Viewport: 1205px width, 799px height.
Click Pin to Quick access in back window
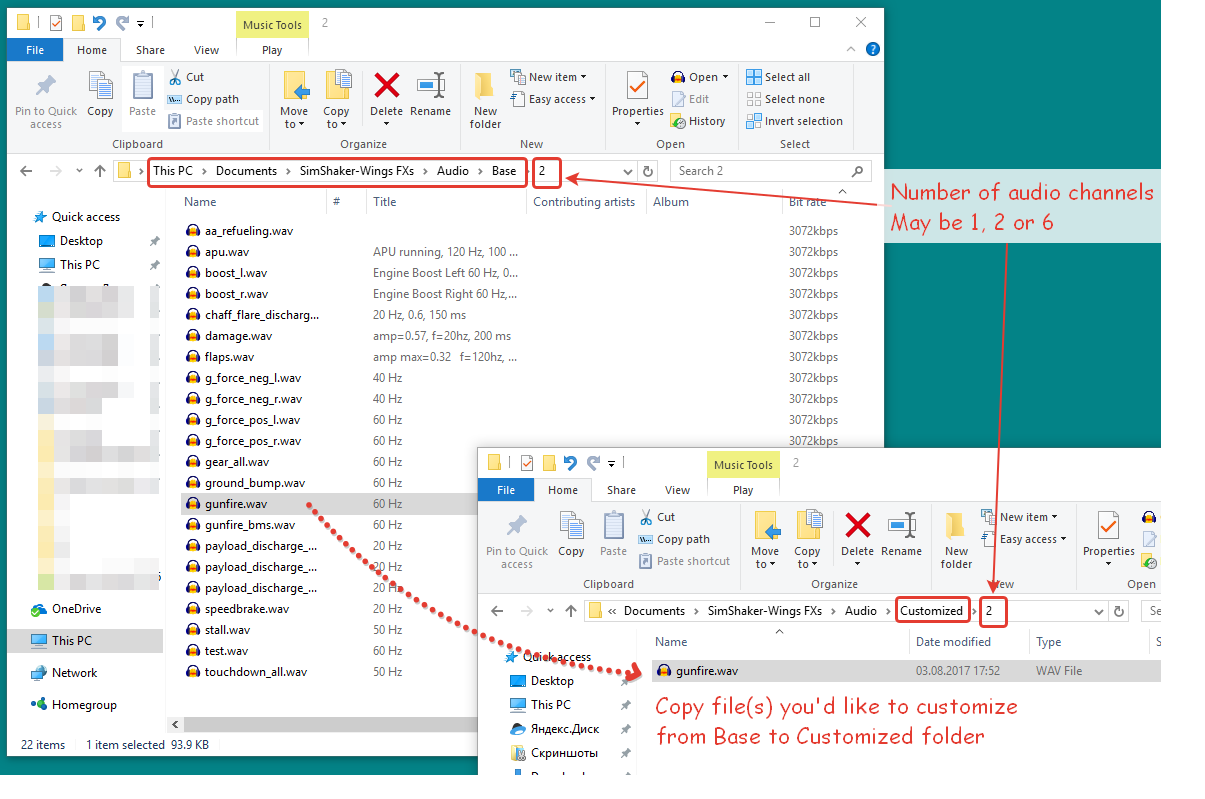pos(45,101)
